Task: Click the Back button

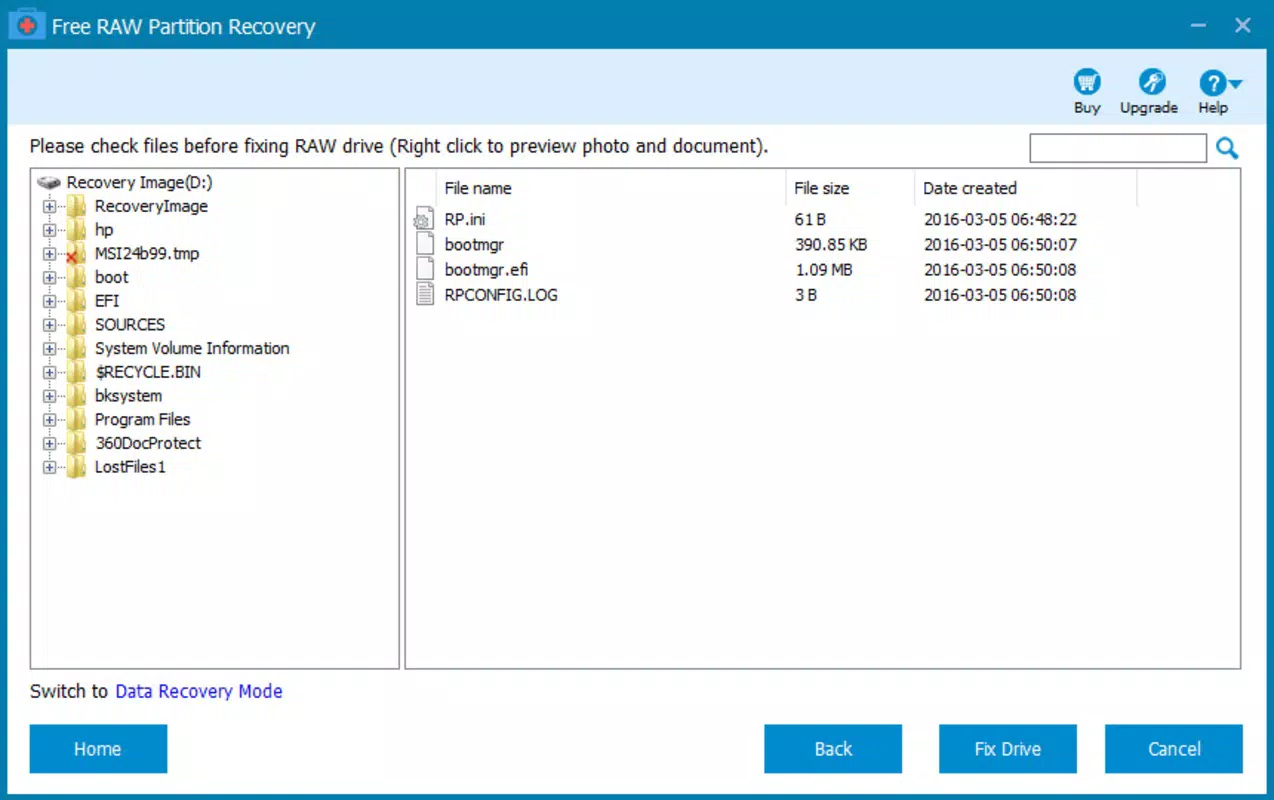Action: [833, 749]
